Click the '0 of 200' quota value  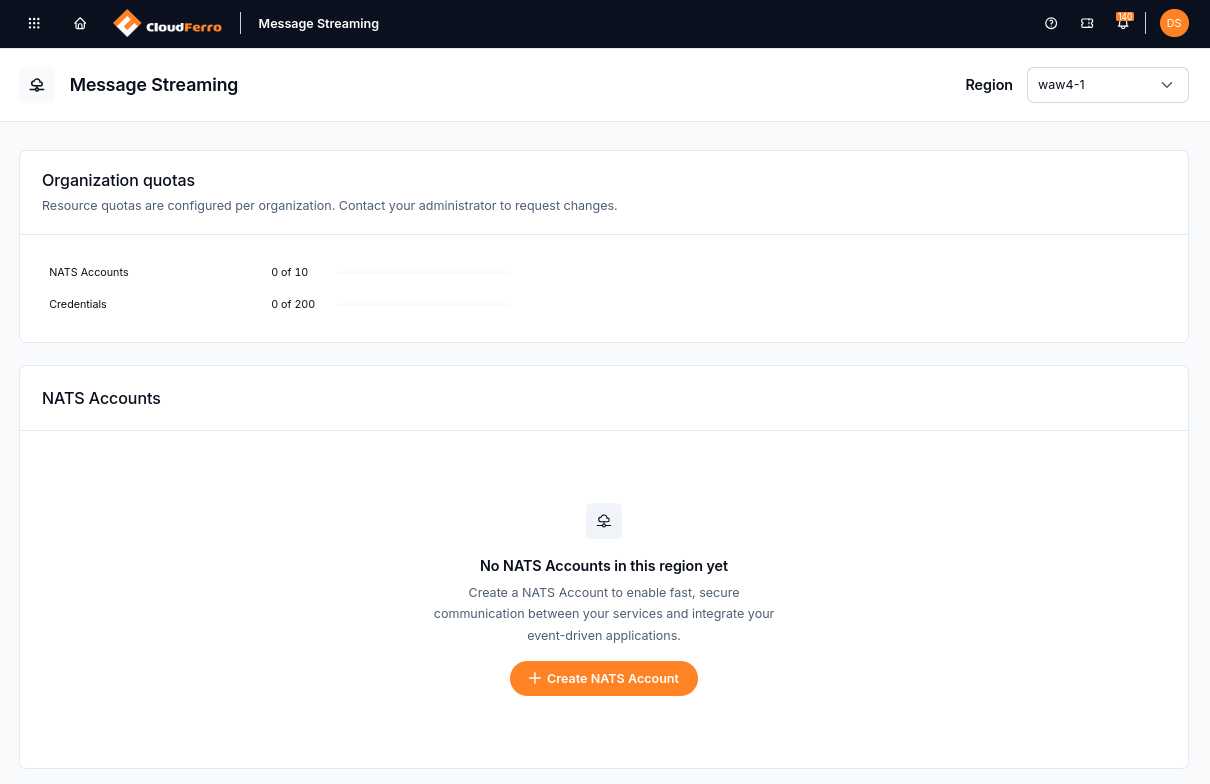point(293,304)
